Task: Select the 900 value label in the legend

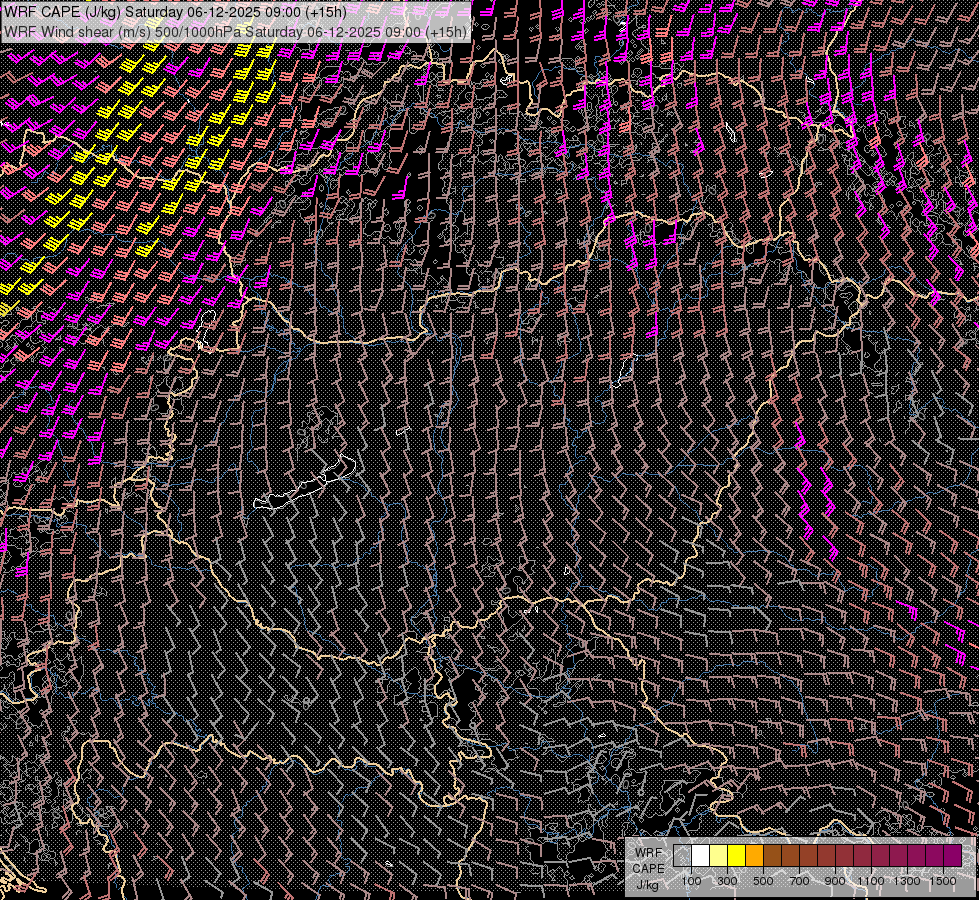Action: (x=835, y=881)
